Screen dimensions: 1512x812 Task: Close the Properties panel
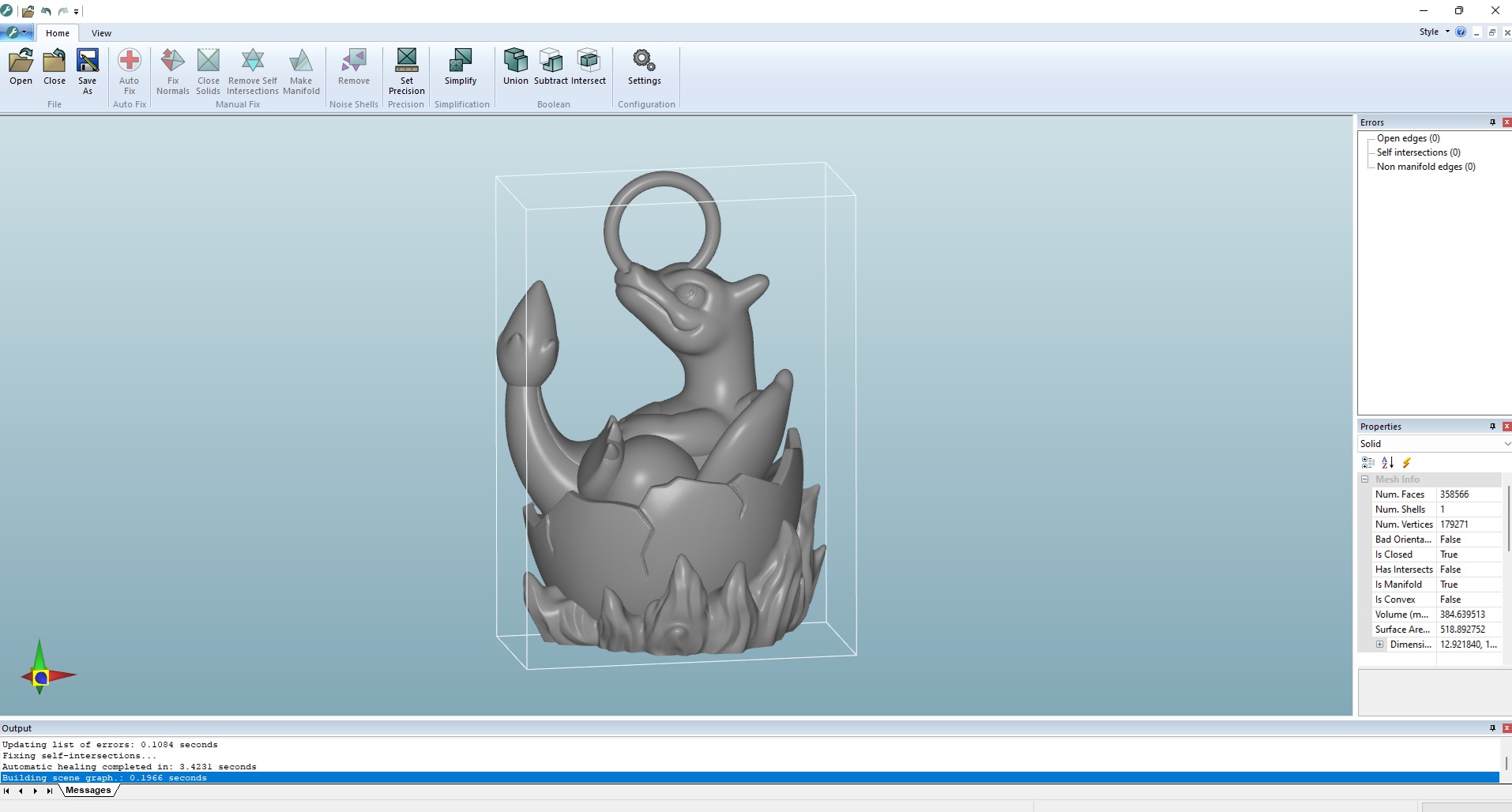1506,427
